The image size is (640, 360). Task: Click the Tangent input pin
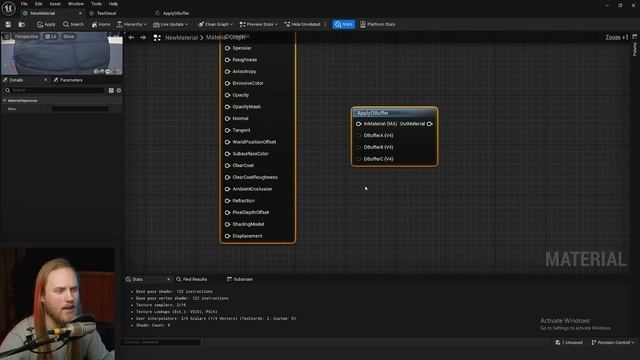[x=228, y=130]
